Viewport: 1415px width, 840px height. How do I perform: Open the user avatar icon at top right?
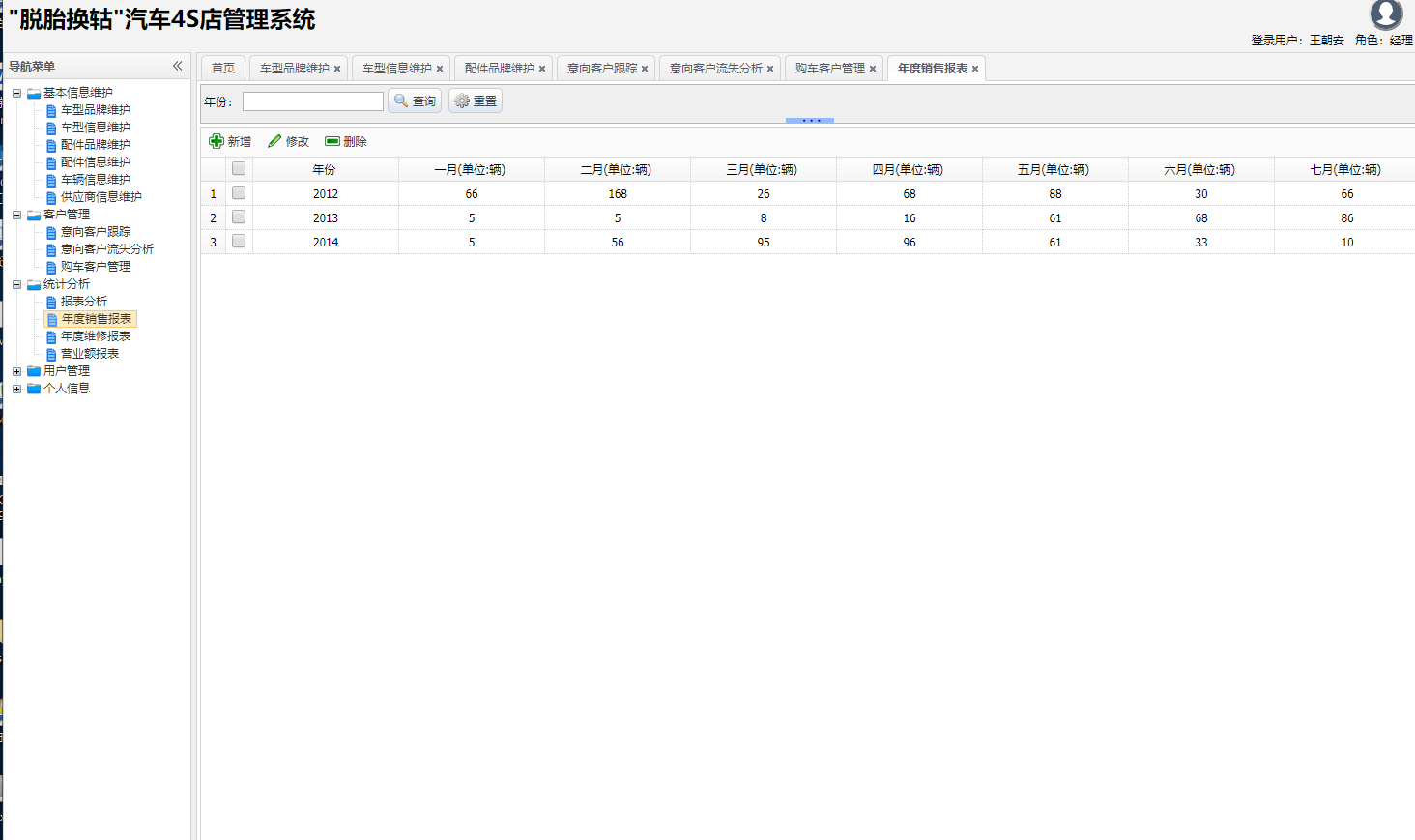[1386, 14]
